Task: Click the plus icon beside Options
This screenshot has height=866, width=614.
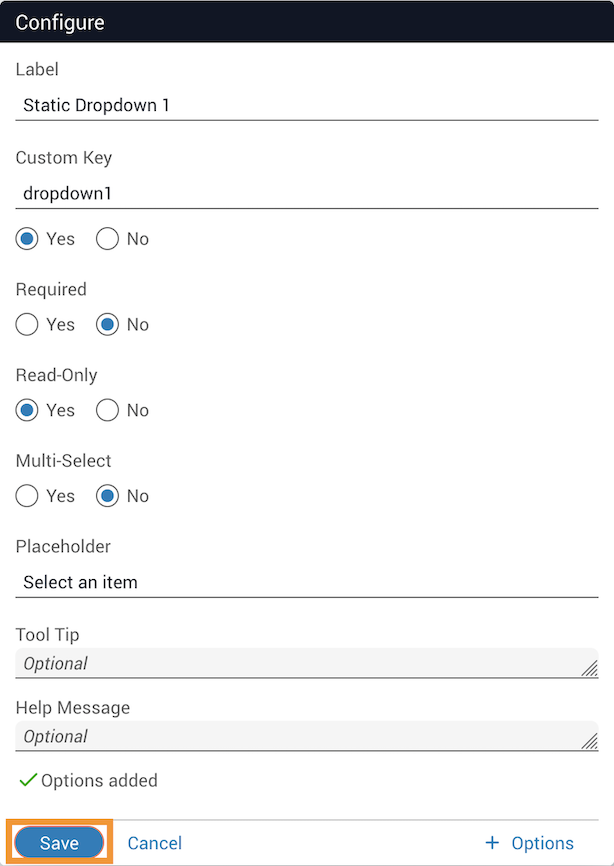Action: click(491, 843)
